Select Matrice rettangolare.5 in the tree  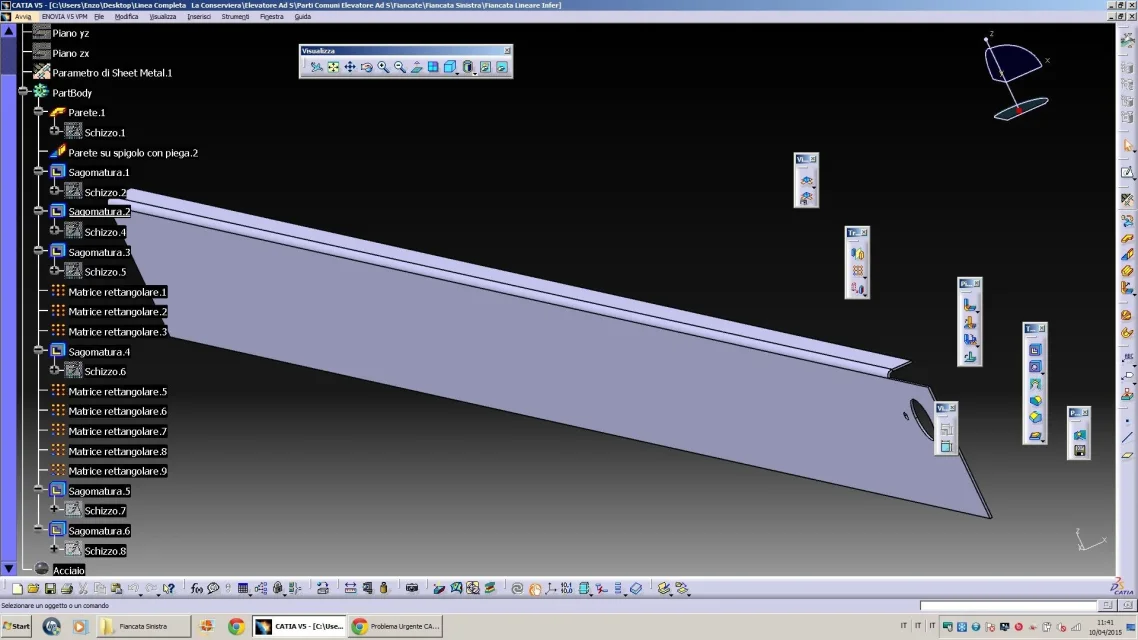coord(118,392)
